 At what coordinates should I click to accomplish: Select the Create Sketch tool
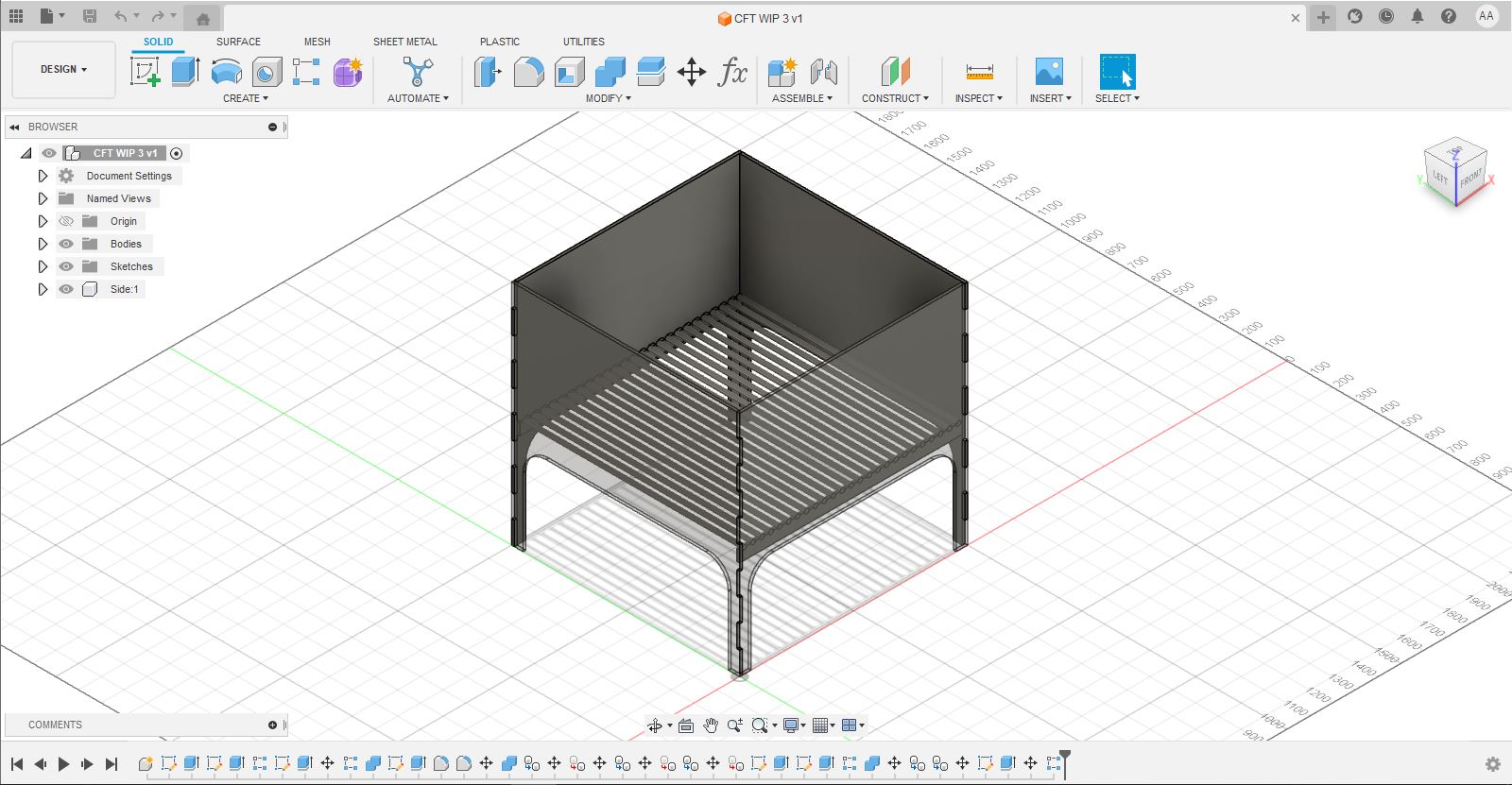coord(146,72)
